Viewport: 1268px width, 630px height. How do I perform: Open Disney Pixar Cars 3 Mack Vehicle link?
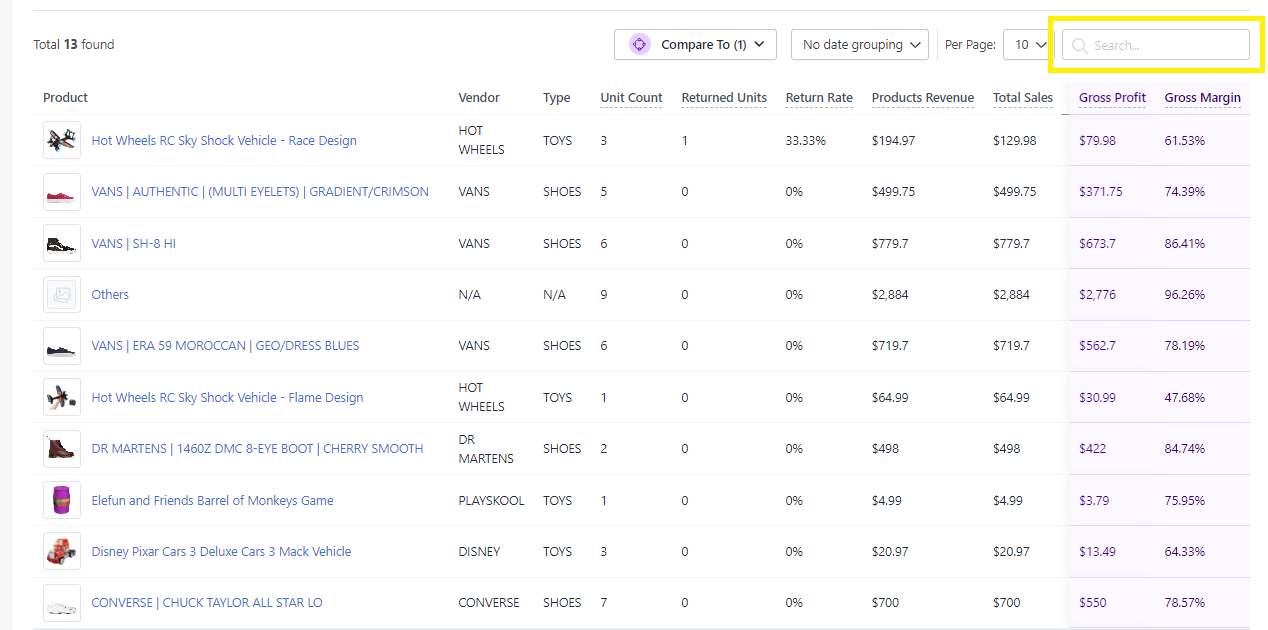click(221, 552)
